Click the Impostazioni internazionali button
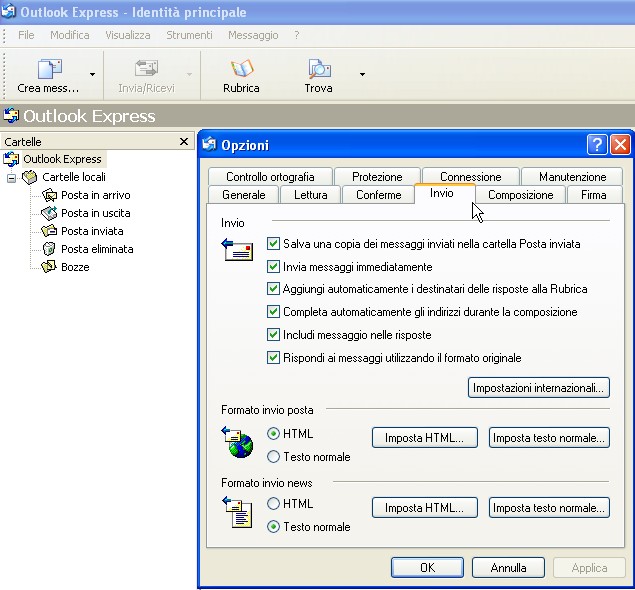The width and height of the screenshot is (635, 590). pos(539,388)
